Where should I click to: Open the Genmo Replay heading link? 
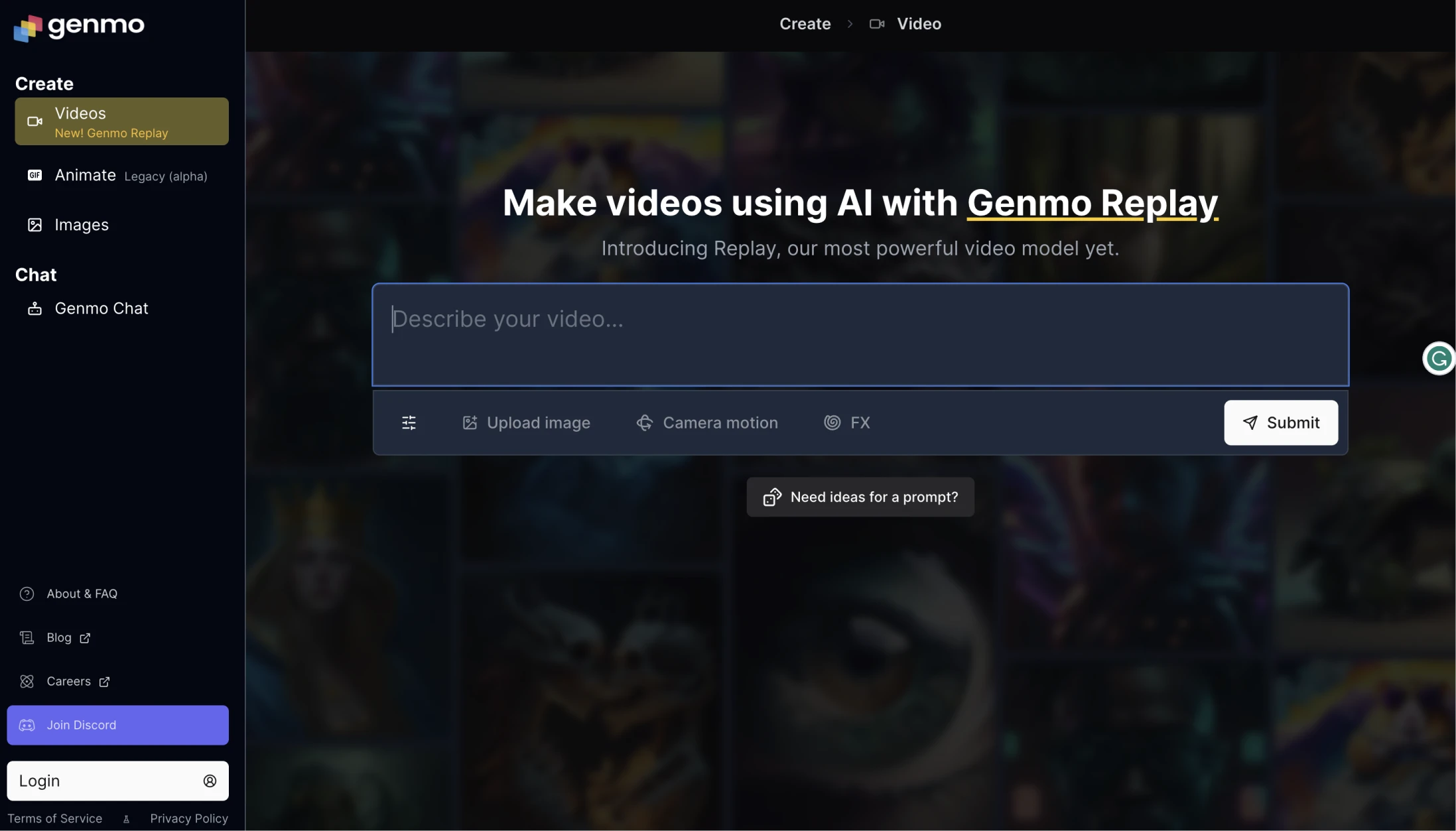pos(1092,203)
